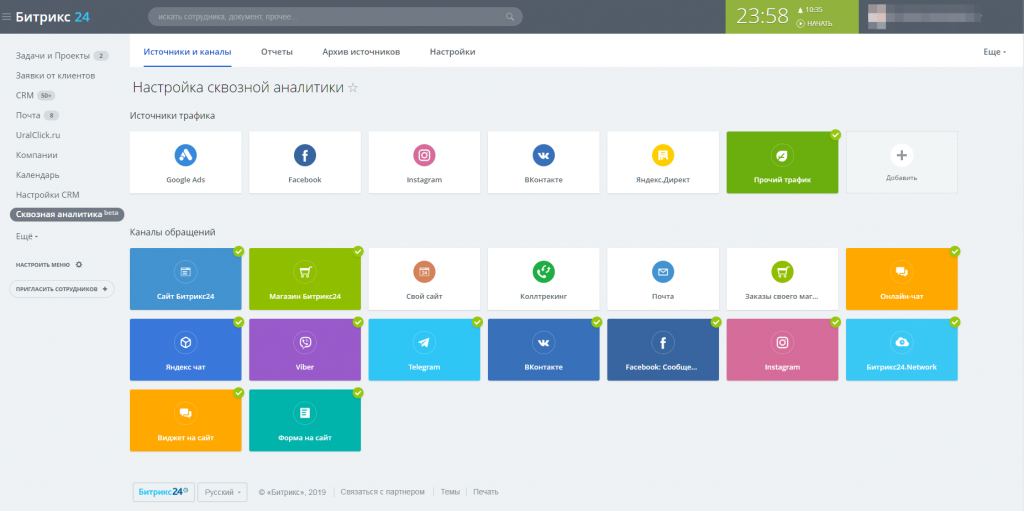The height and width of the screenshot is (511, 1024).
Task: Open the Архив источников tab
Action: pos(361,52)
